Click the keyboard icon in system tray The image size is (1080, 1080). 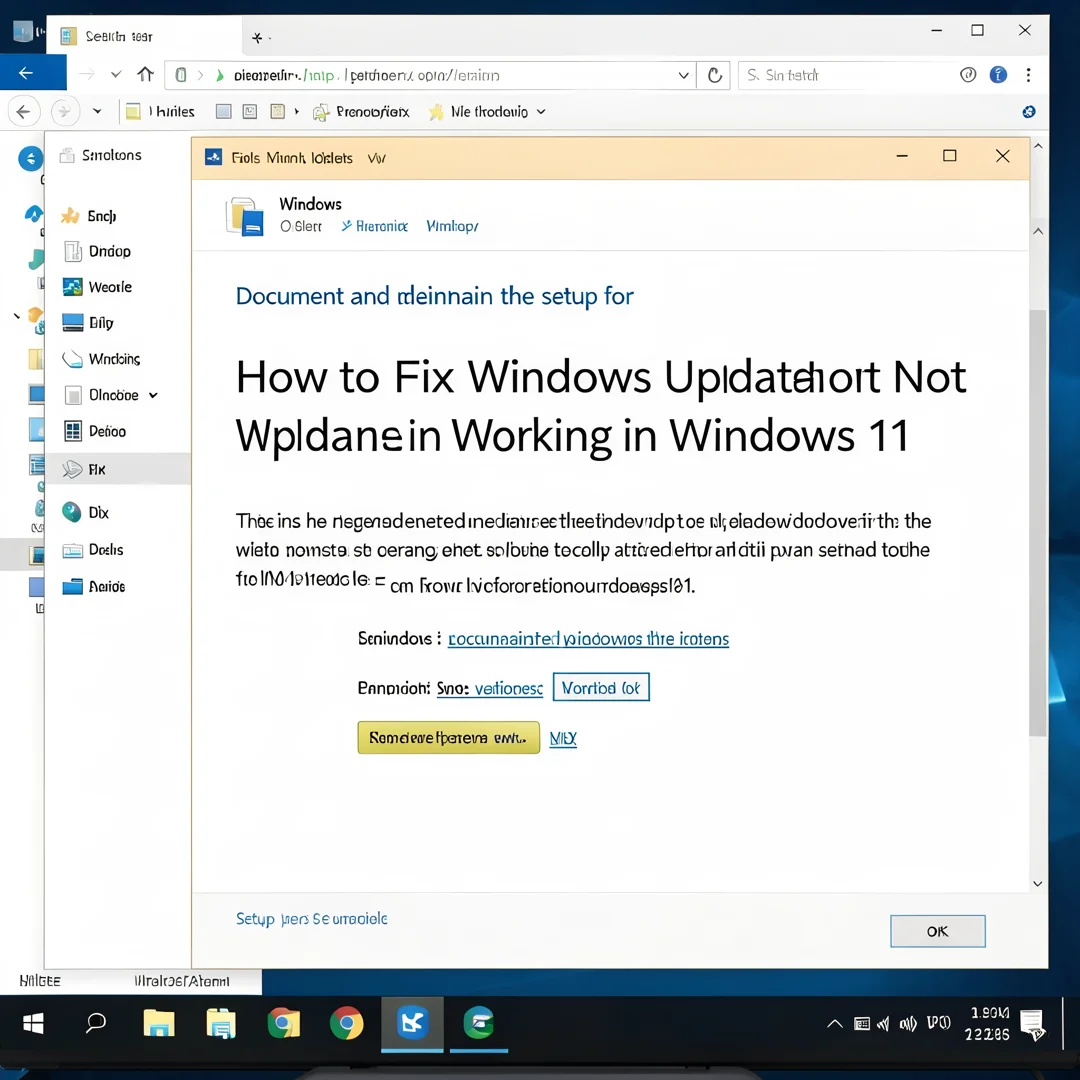(862, 1024)
